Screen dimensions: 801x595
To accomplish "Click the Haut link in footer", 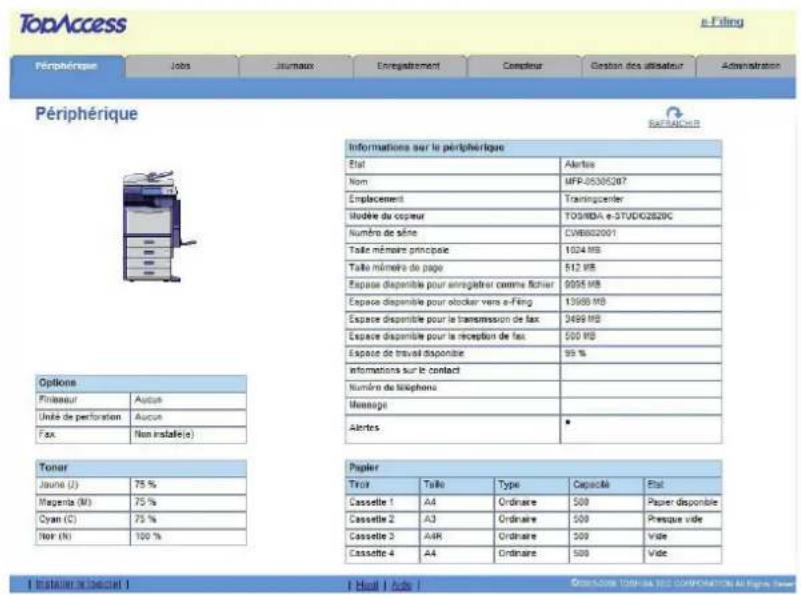I will coord(367,585).
